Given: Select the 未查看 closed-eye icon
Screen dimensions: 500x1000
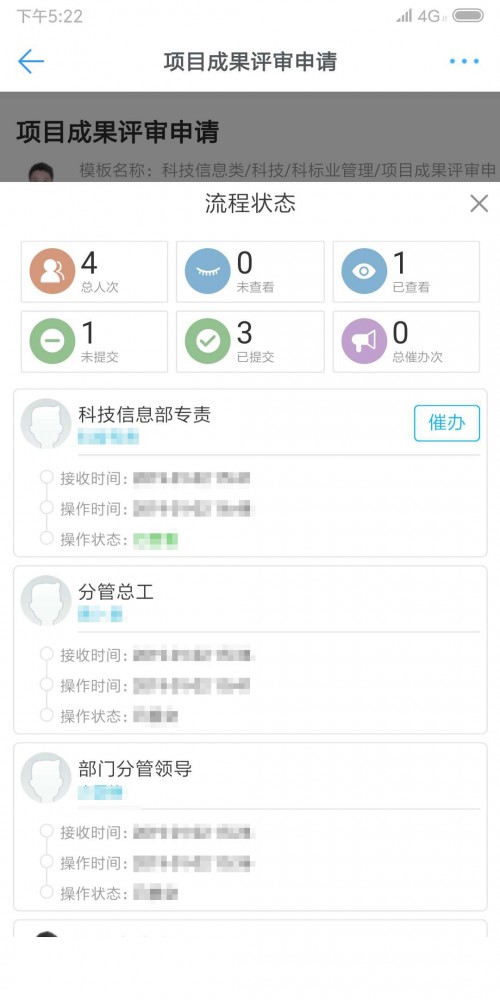Looking at the screenshot, I should point(208,271).
